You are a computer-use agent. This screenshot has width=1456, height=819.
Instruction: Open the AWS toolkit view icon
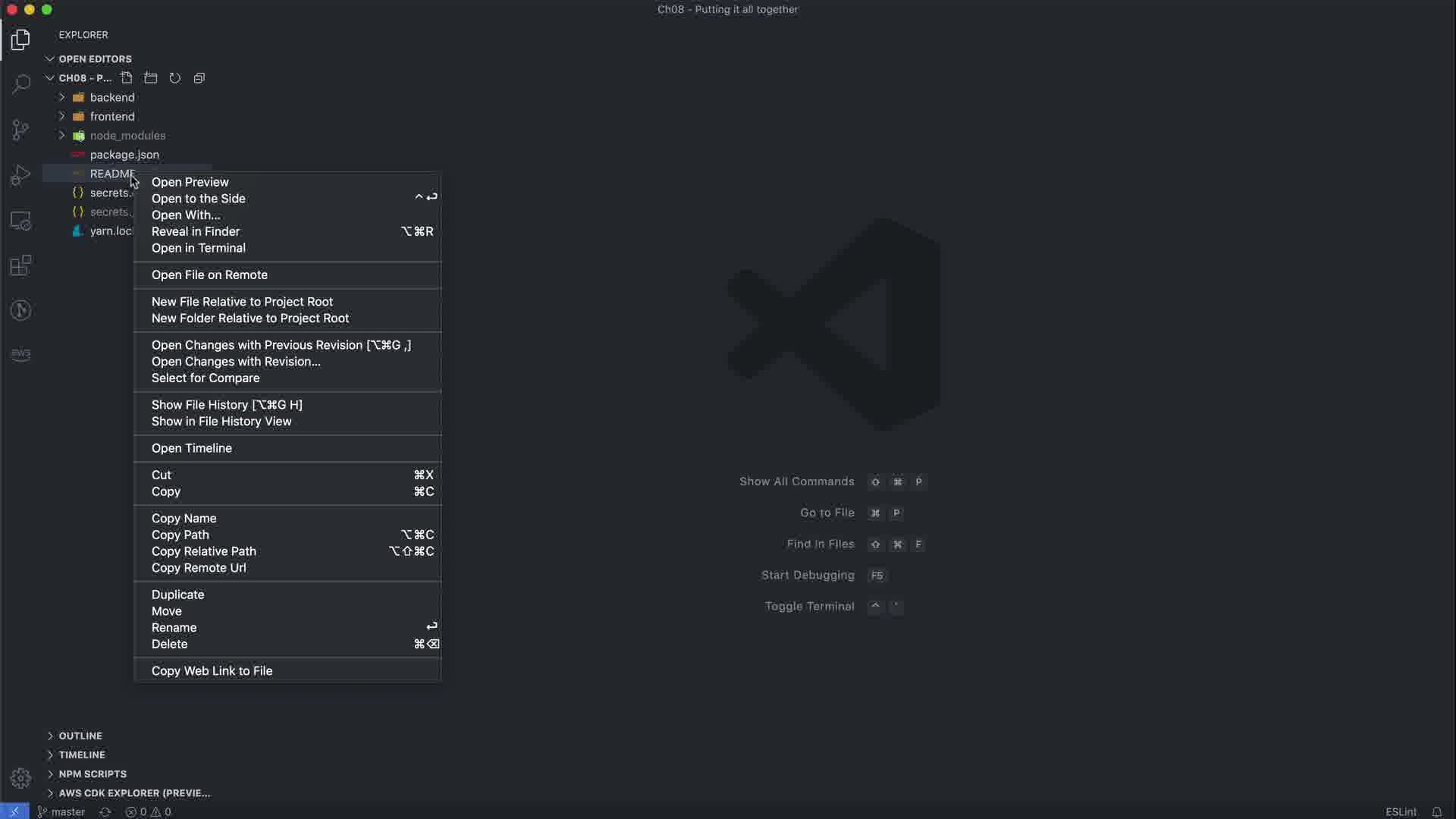click(20, 354)
